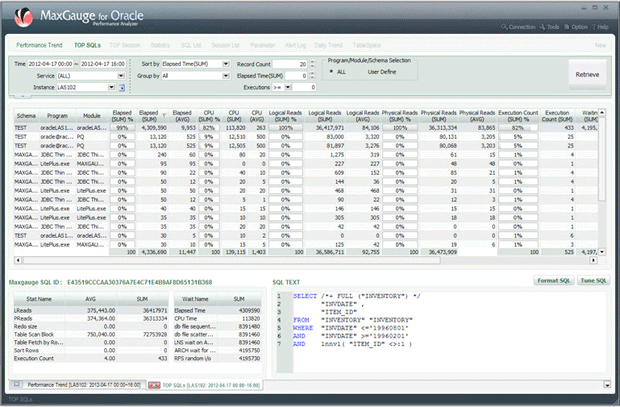Edit the start time field 2012-04-17 00:00
Viewport: 620px width, 407px height.
(50, 64)
